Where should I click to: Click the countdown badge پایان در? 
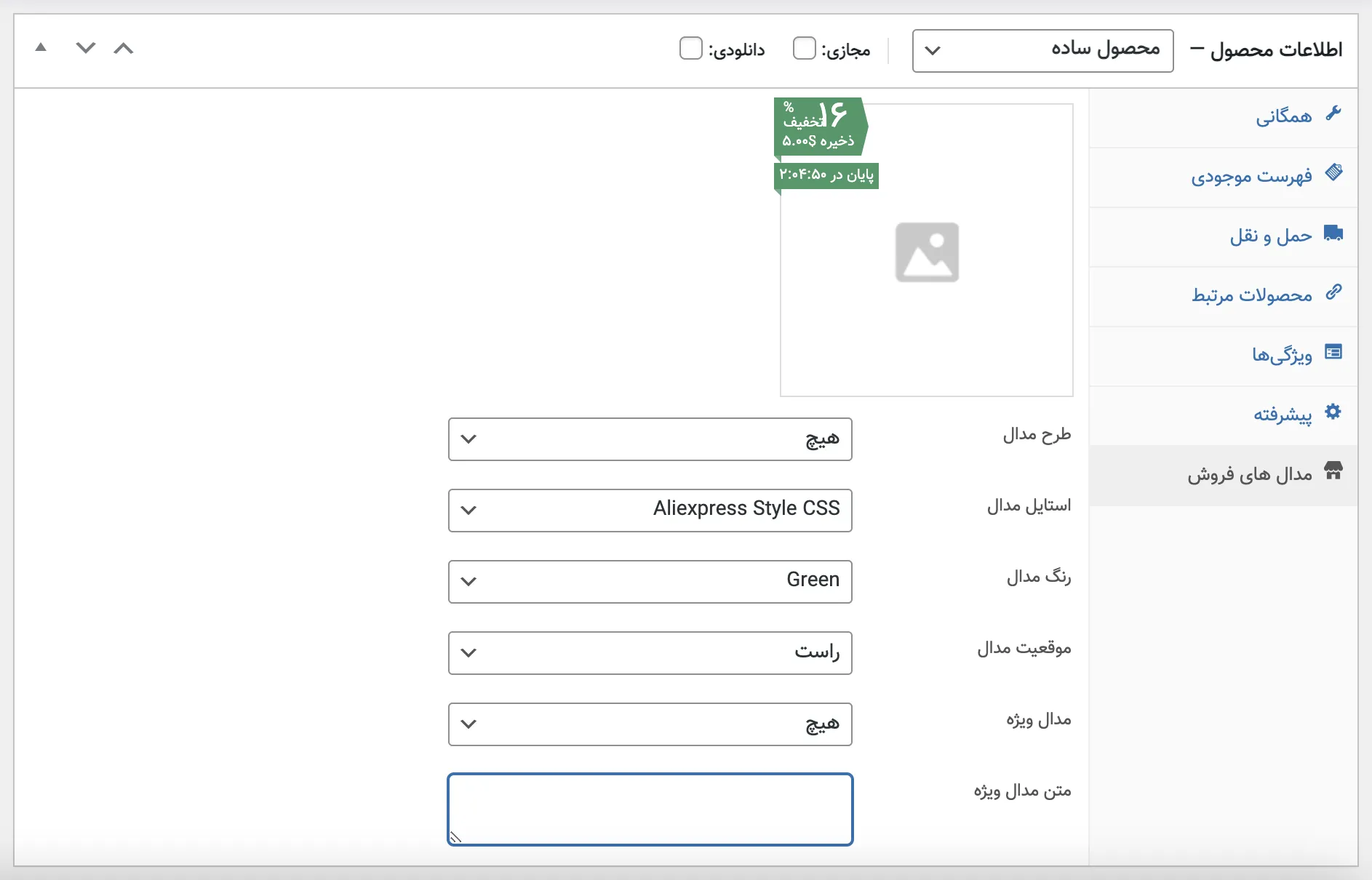tap(826, 175)
